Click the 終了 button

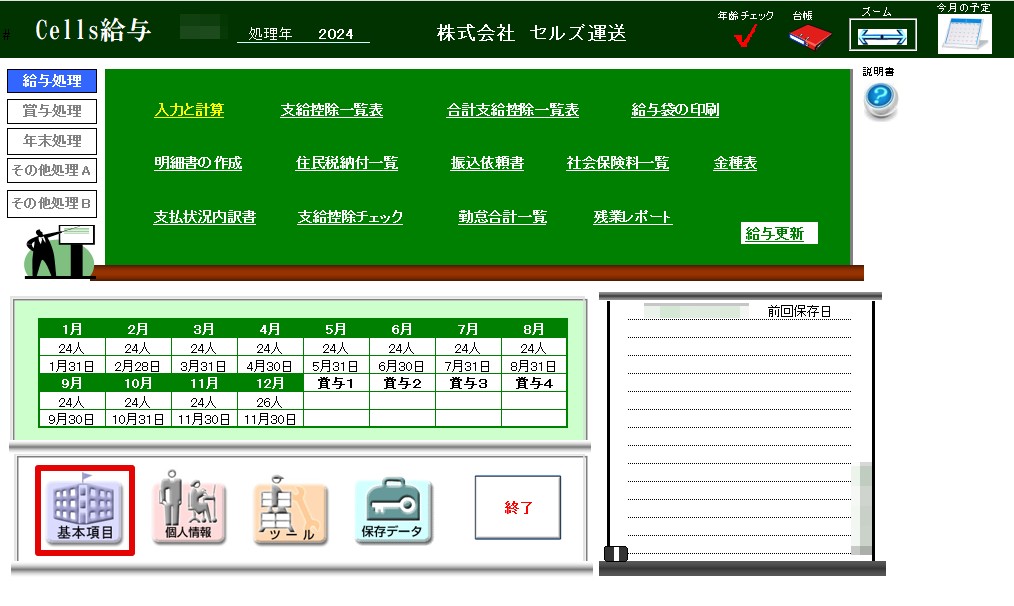(518, 508)
